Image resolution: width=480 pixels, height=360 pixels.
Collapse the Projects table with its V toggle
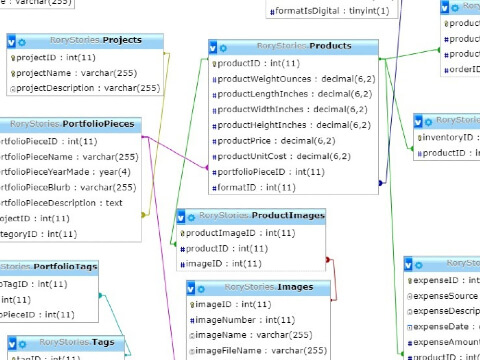pyautogui.click(x=11, y=42)
